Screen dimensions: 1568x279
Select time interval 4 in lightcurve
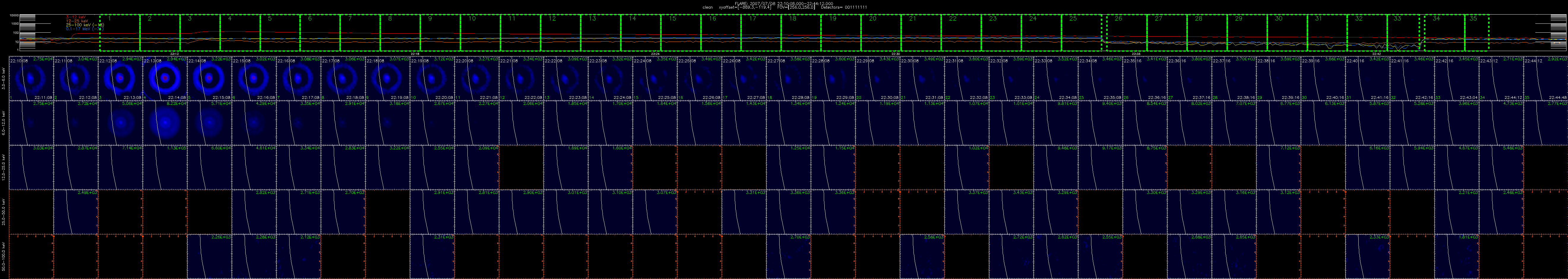tap(240, 33)
